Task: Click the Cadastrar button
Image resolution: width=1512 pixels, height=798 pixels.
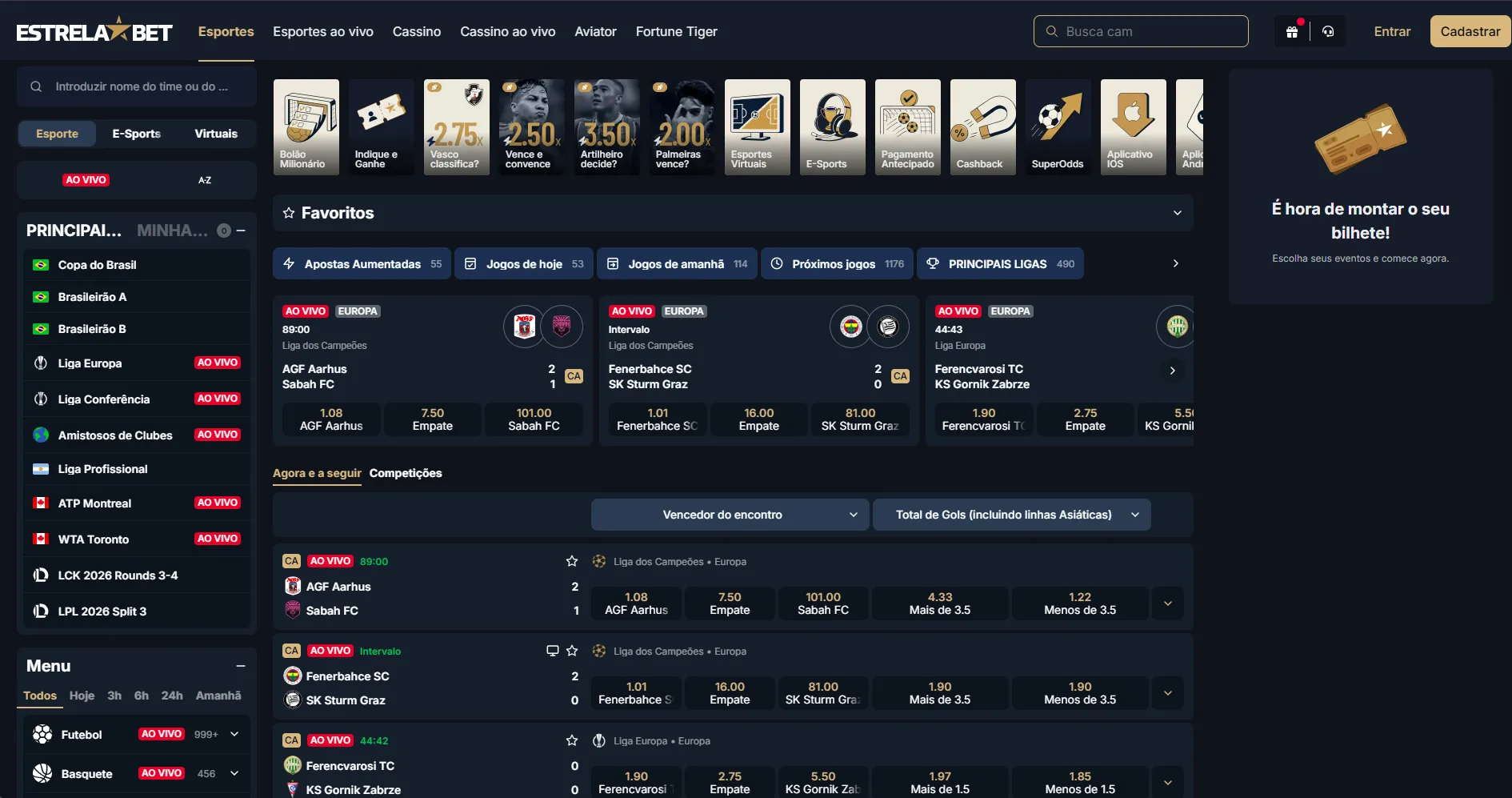Action: pos(1470,31)
